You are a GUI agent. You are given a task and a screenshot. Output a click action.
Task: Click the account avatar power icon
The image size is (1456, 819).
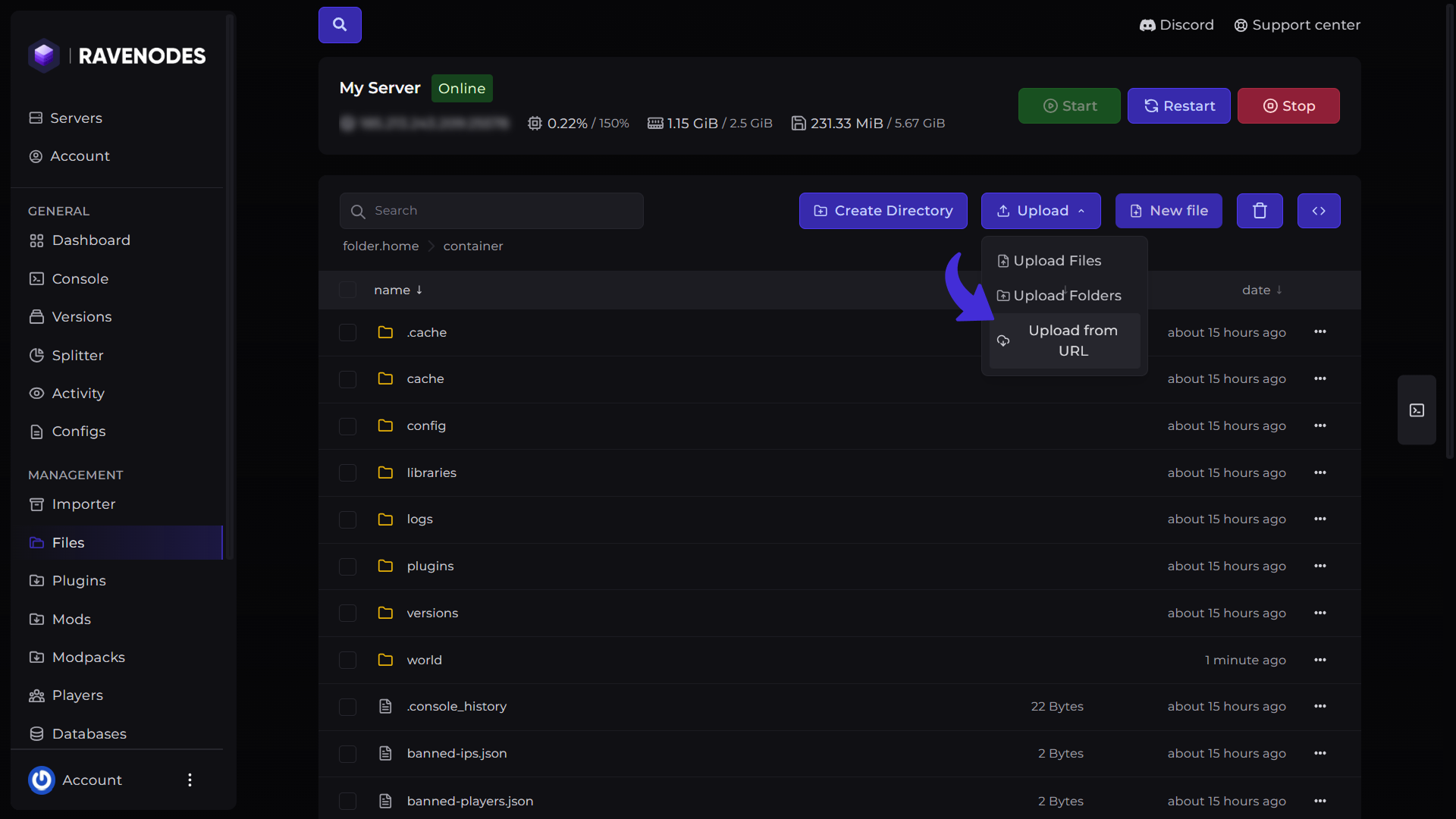point(42,780)
